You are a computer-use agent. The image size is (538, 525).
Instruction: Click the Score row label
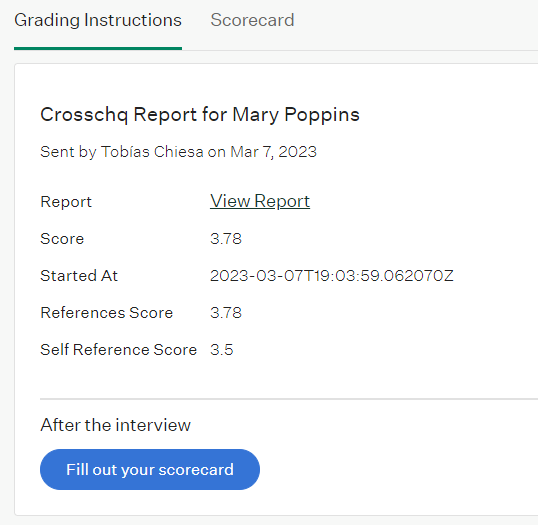click(62, 238)
